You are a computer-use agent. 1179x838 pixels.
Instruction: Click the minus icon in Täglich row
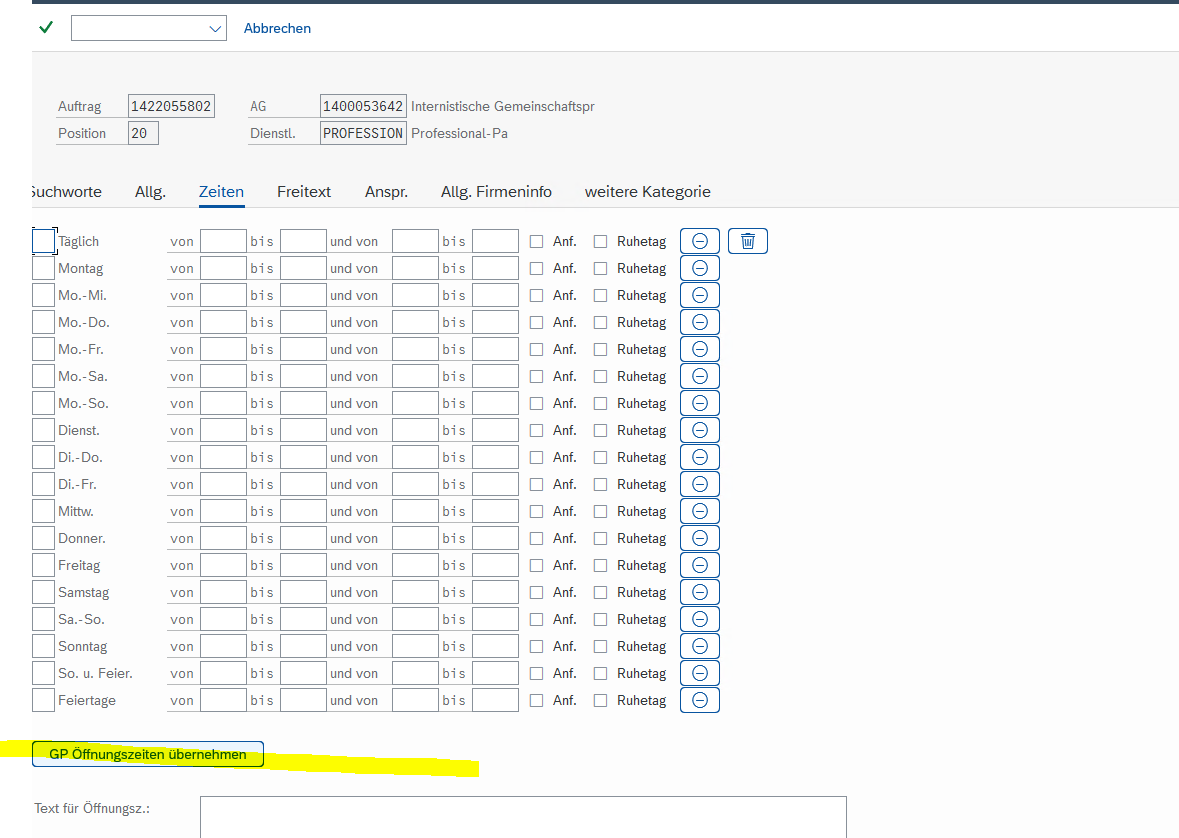(700, 241)
